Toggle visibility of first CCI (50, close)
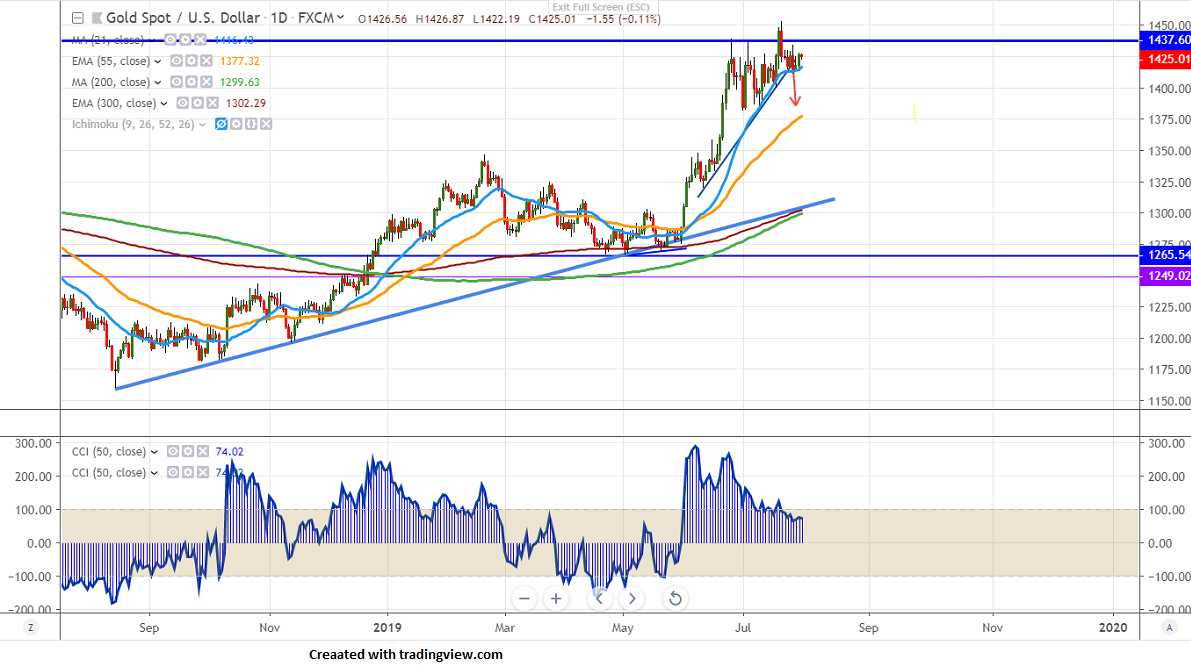This screenshot has height=665, width=1191. click(x=173, y=451)
